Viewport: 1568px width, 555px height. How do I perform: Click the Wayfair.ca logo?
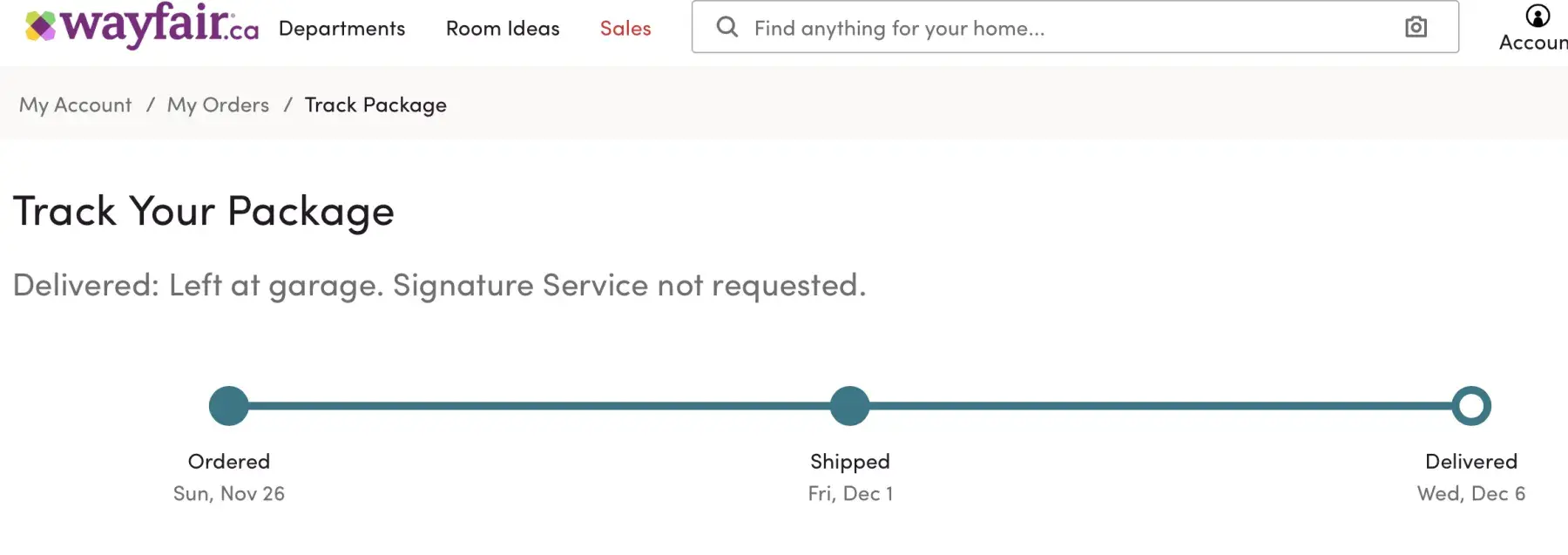click(x=142, y=26)
